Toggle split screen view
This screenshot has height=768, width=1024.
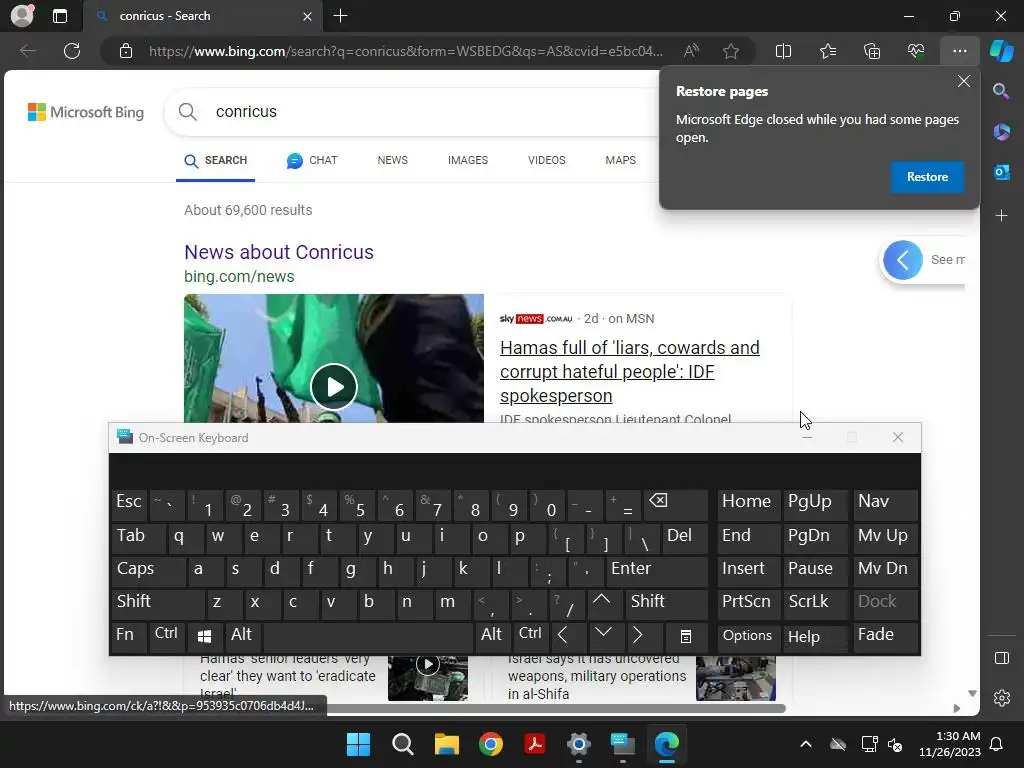[x=783, y=51]
